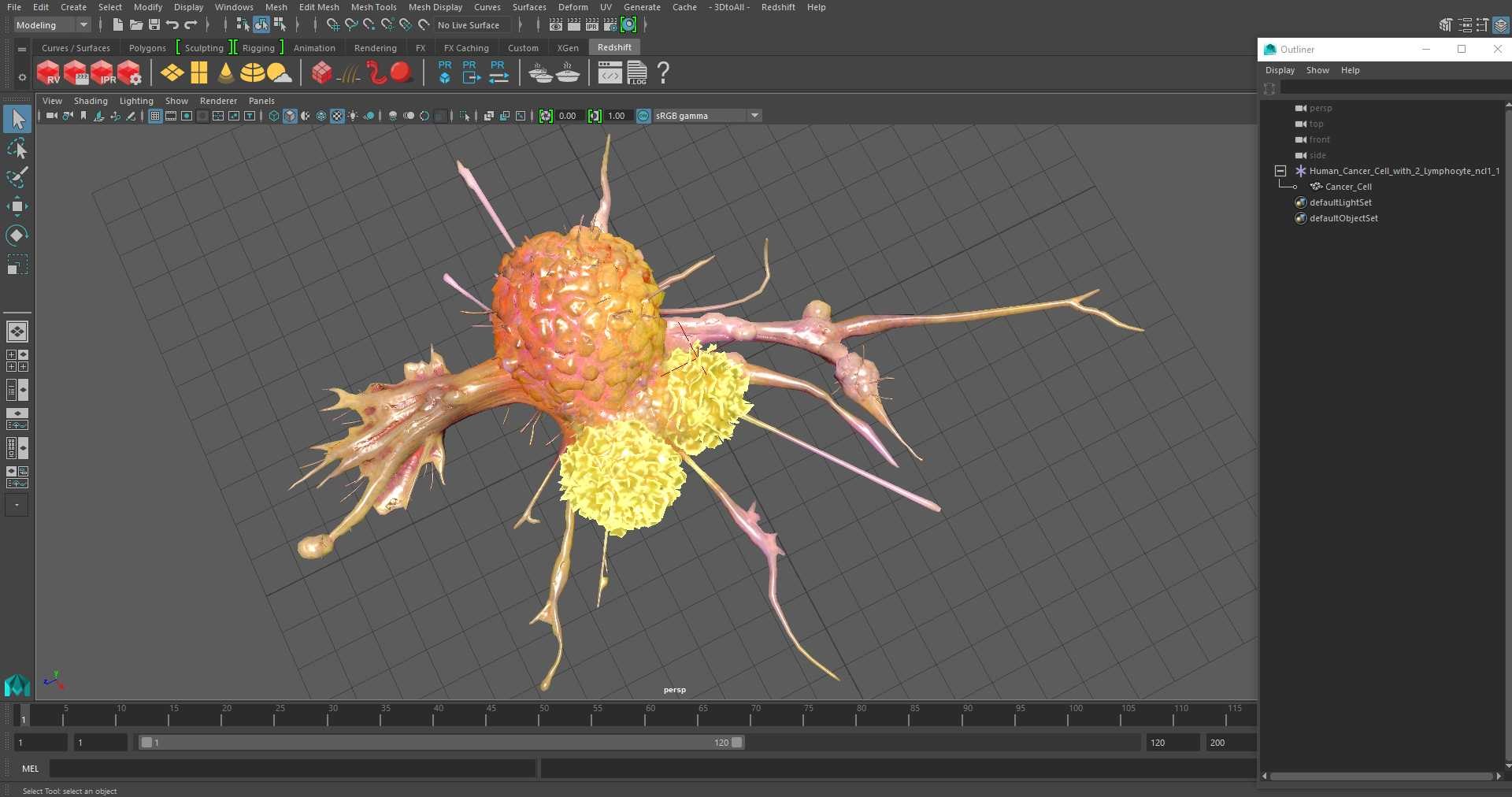Screen dimensions: 1512x797
Task: Click the Undo arrow icon
Action: tap(172, 25)
